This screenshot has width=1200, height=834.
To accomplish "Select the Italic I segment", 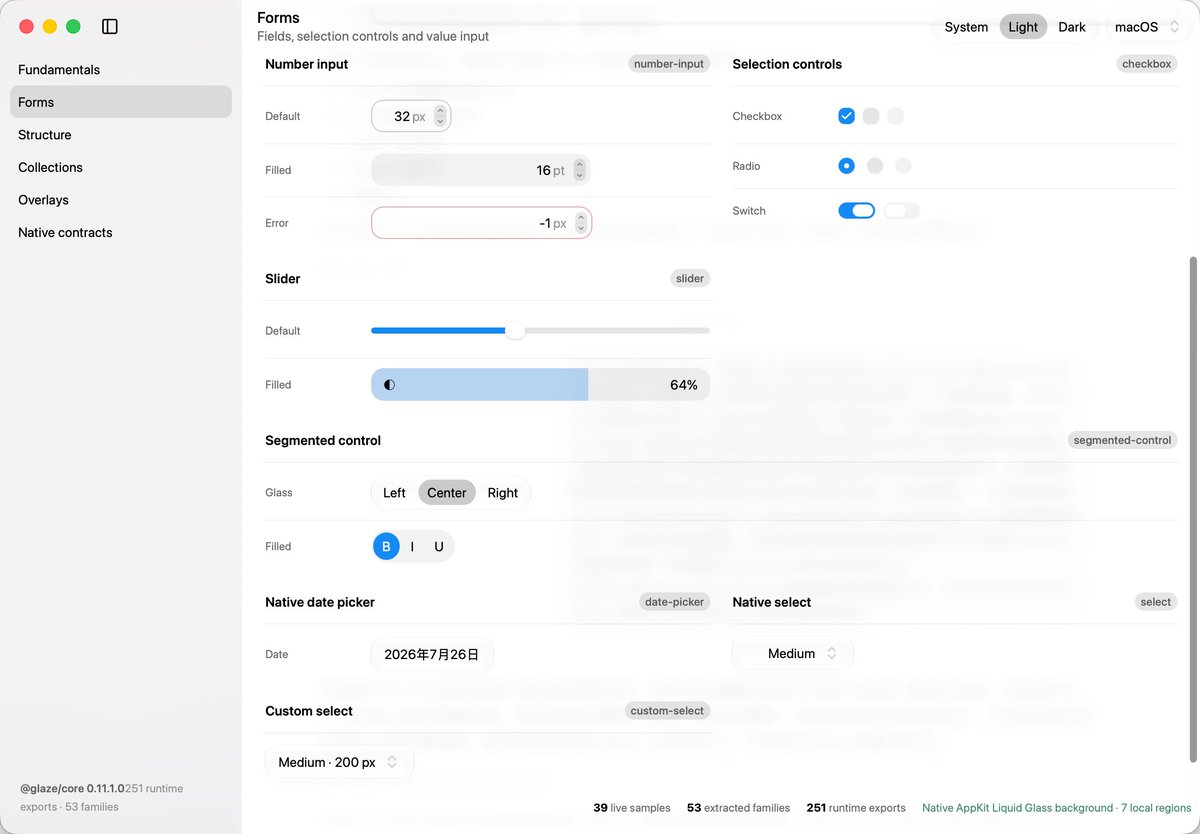I will [412, 547].
